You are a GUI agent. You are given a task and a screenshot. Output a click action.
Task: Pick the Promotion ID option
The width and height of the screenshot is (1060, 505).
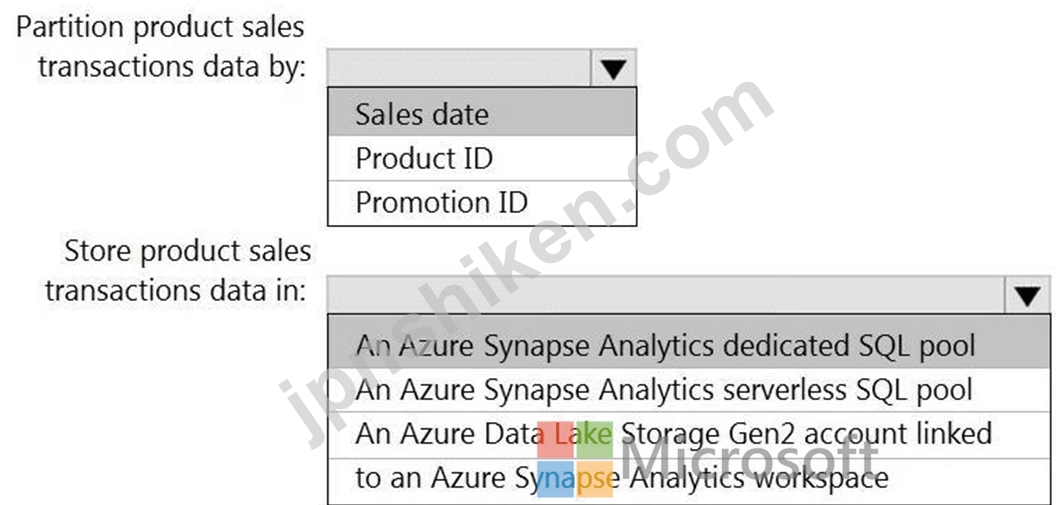tap(481, 203)
